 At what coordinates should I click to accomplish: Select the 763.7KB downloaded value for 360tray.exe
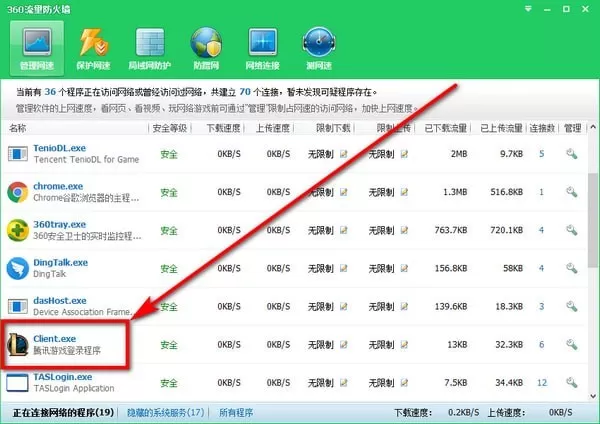tap(451, 230)
